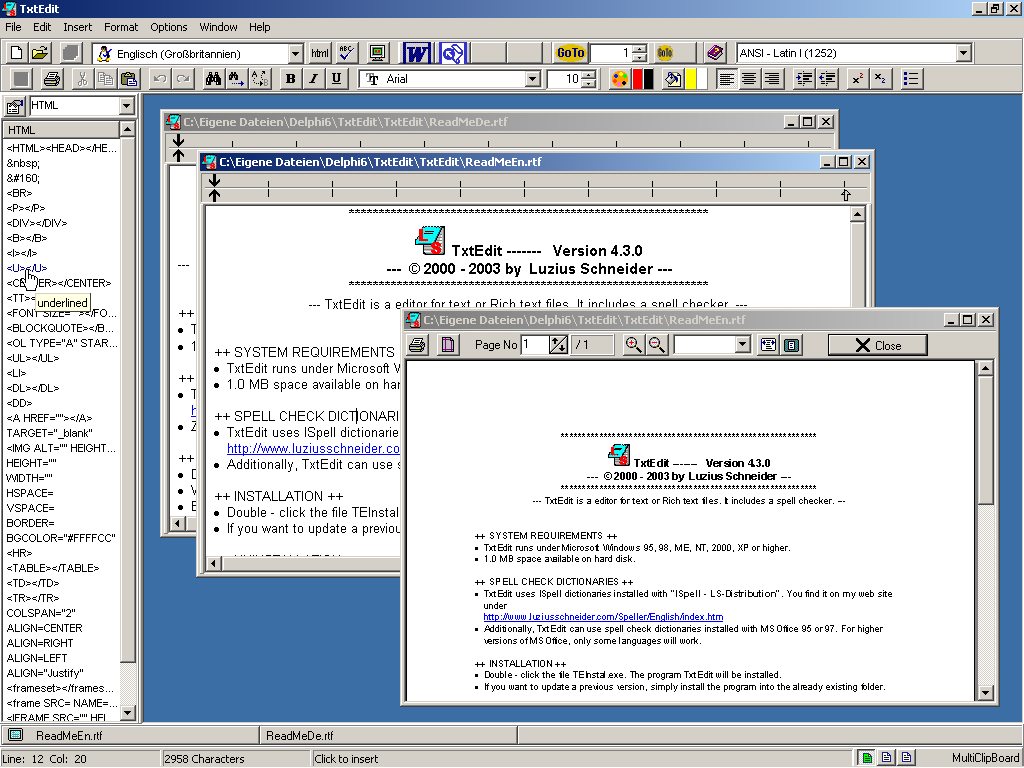Open the find binoculars tool

tap(213, 79)
